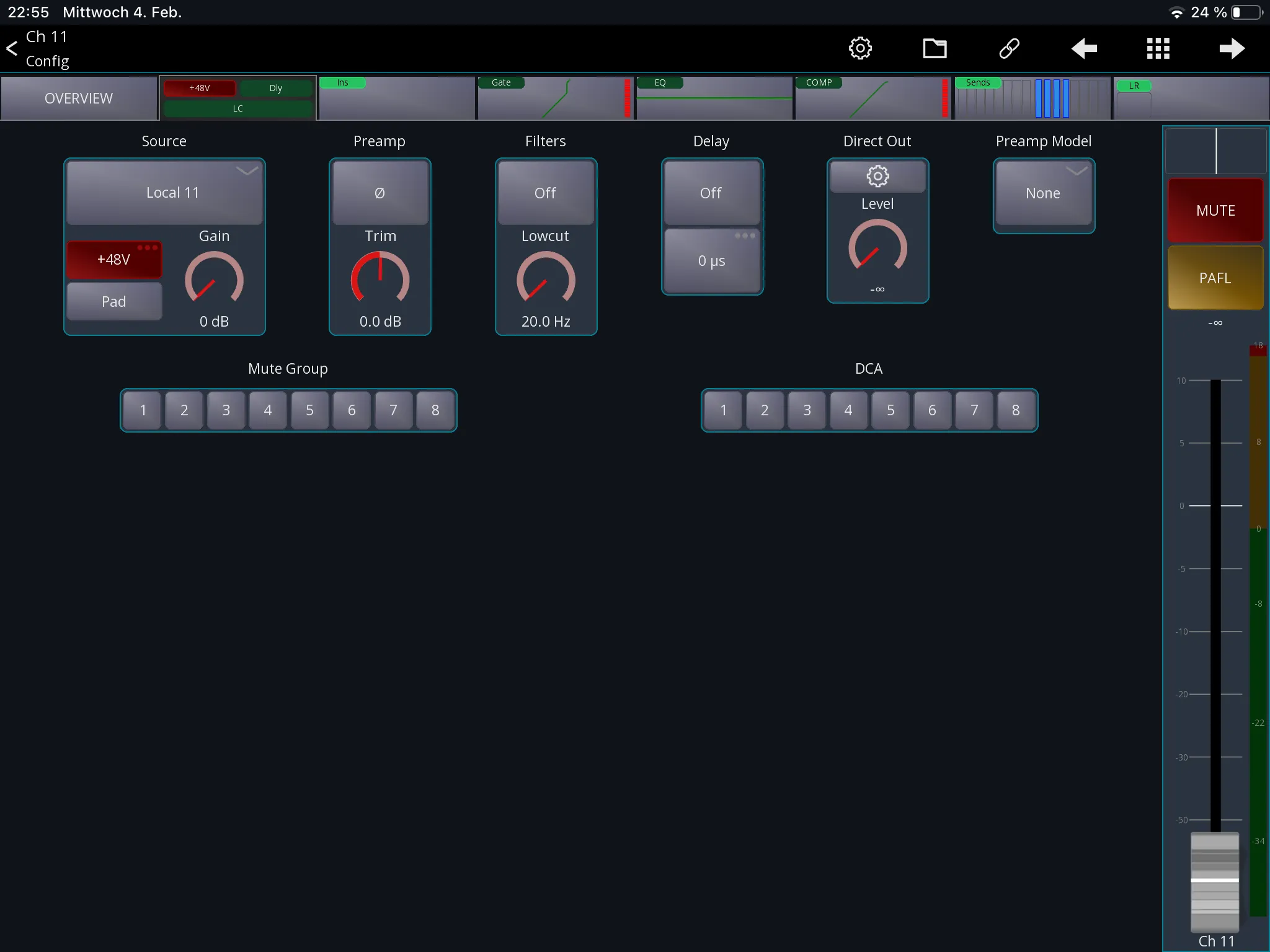The image size is (1270, 952).
Task: Open the grid view icon
Action: (1158, 48)
